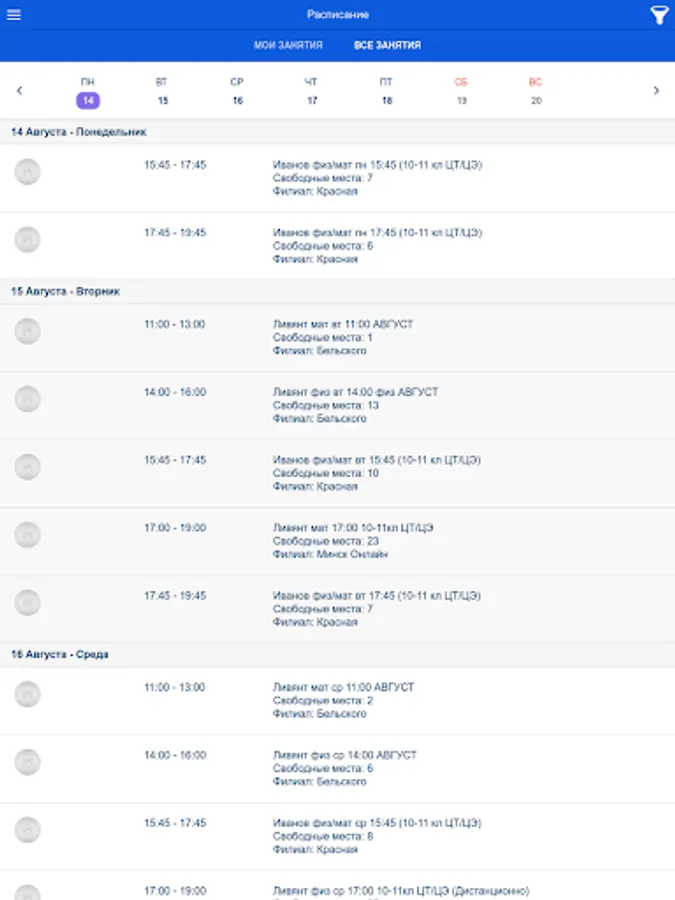675x900 pixels.
Task: Select ЧТ 17 in week calendar
Action: click(x=312, y=92)
